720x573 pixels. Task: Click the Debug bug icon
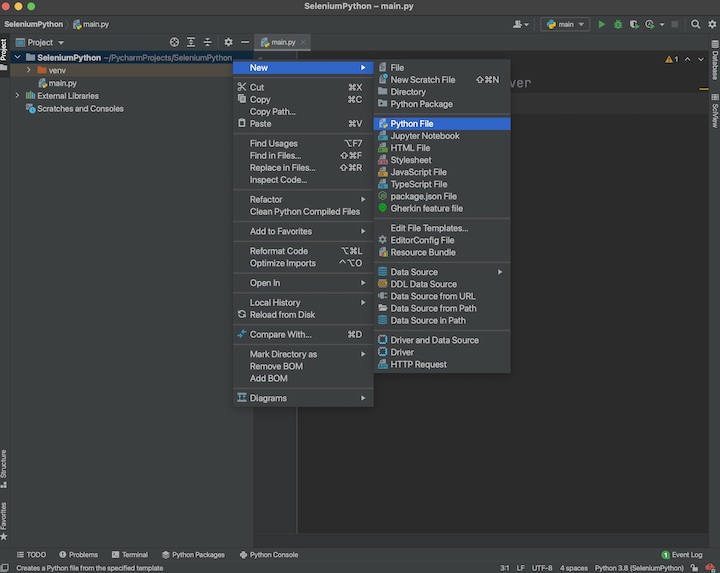coord(617,24)
